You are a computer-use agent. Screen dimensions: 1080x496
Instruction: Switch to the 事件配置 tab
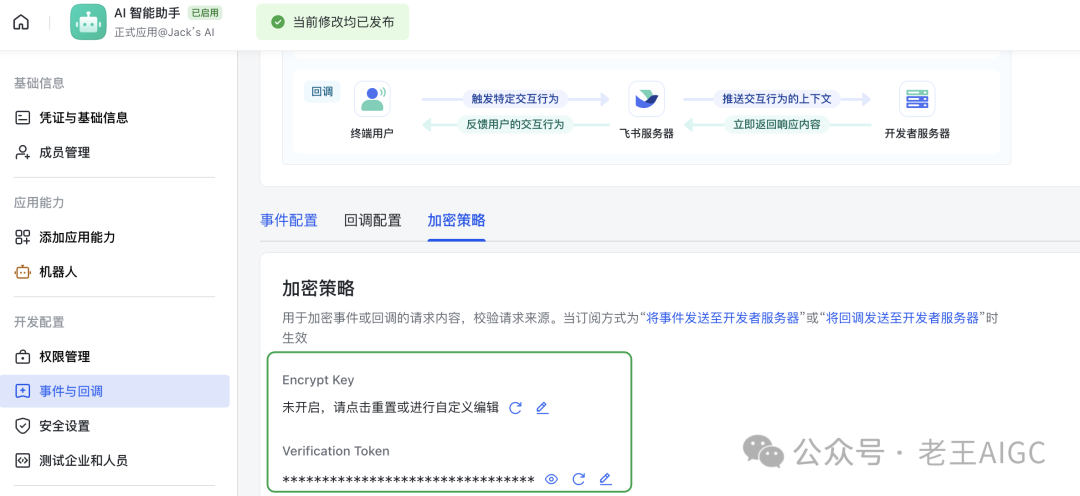tap(289, 220)
